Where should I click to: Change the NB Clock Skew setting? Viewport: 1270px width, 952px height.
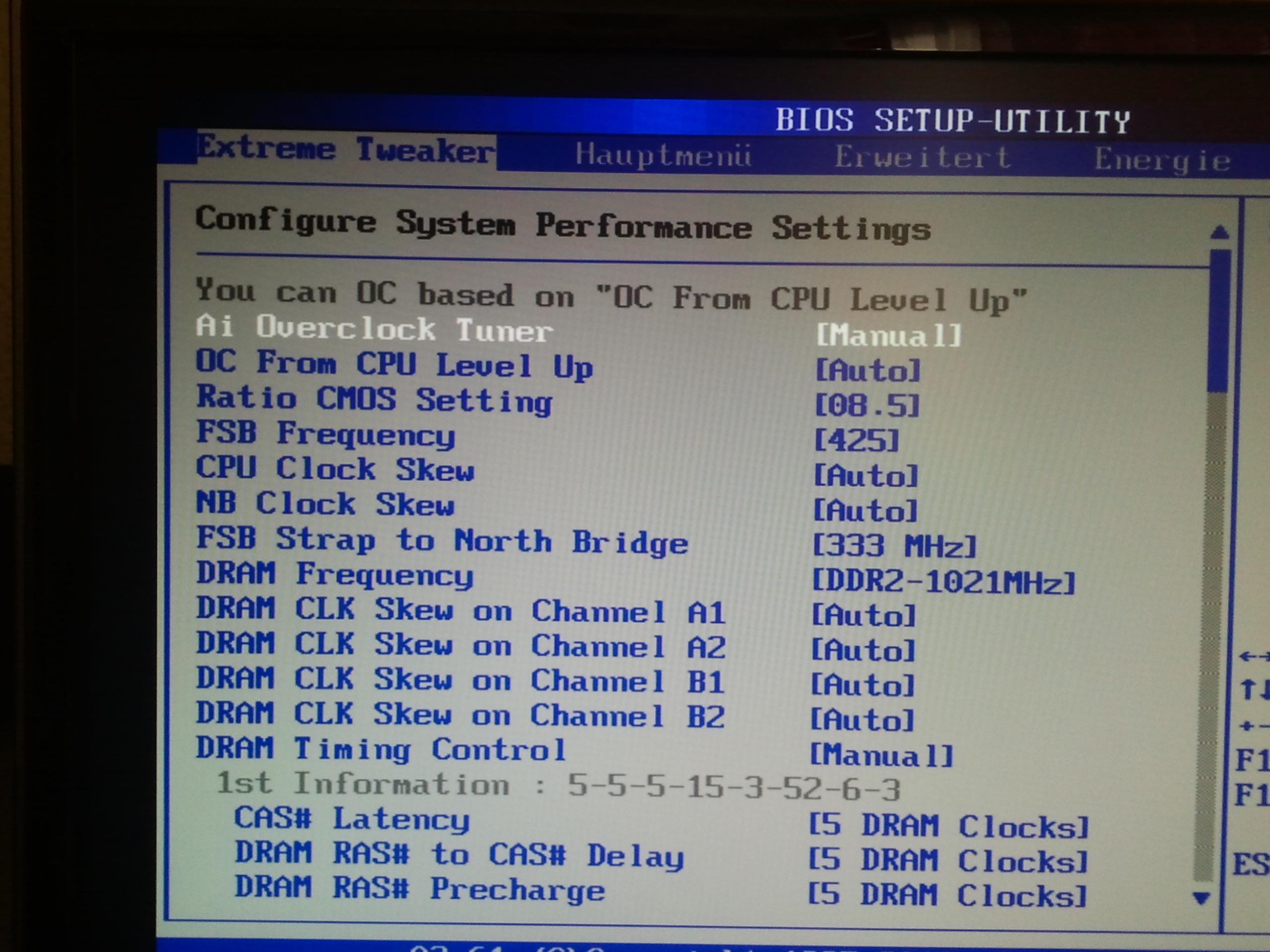pyautogui.click(x=865, y=511)
